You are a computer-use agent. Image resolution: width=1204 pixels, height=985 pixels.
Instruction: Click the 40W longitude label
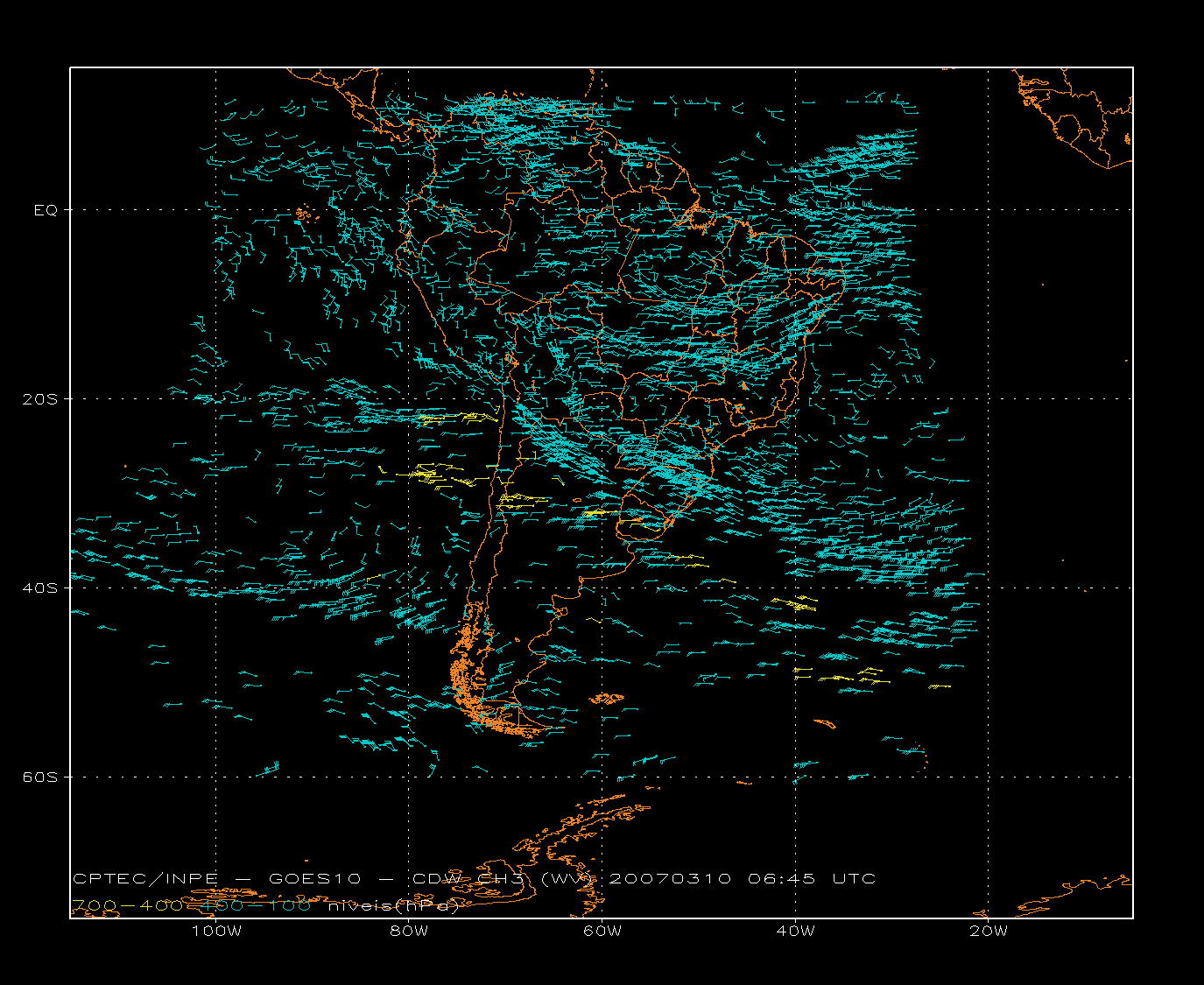coord(795,931)
